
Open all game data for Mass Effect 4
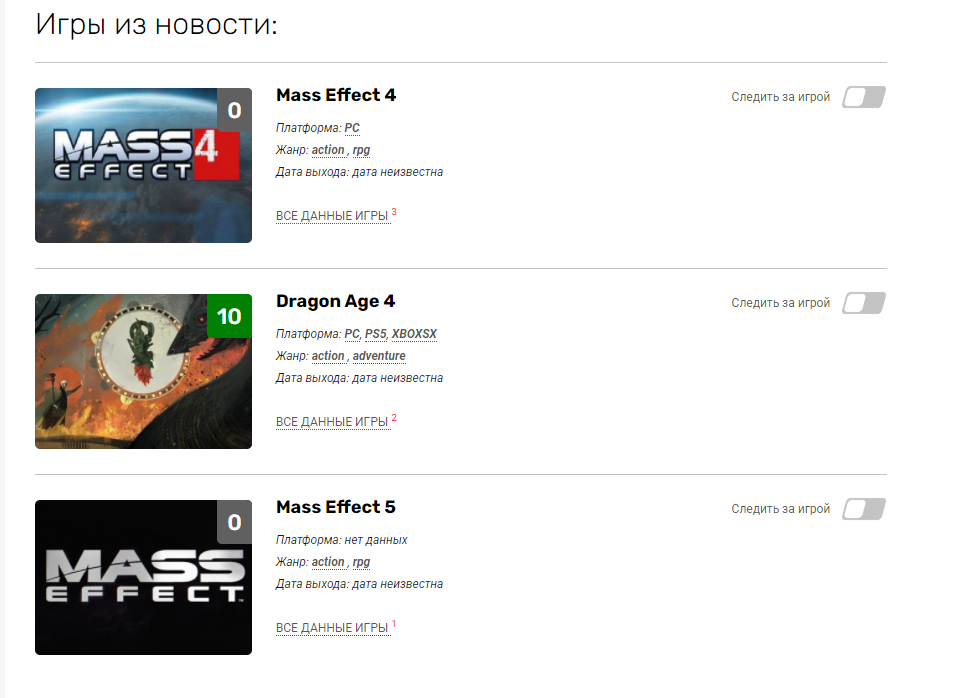[x=332, y=216]
